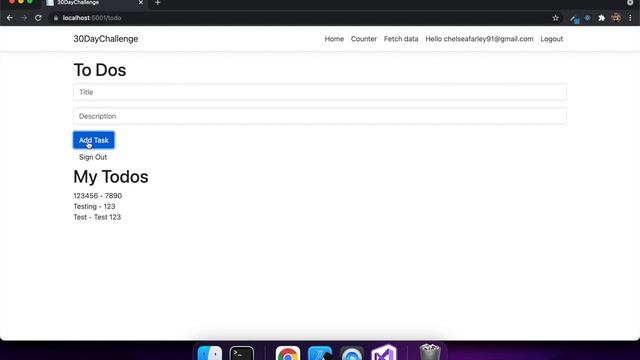Click the browser forward arrow
Viewport: 640px width, 360px height.
[x=24, y=18]
